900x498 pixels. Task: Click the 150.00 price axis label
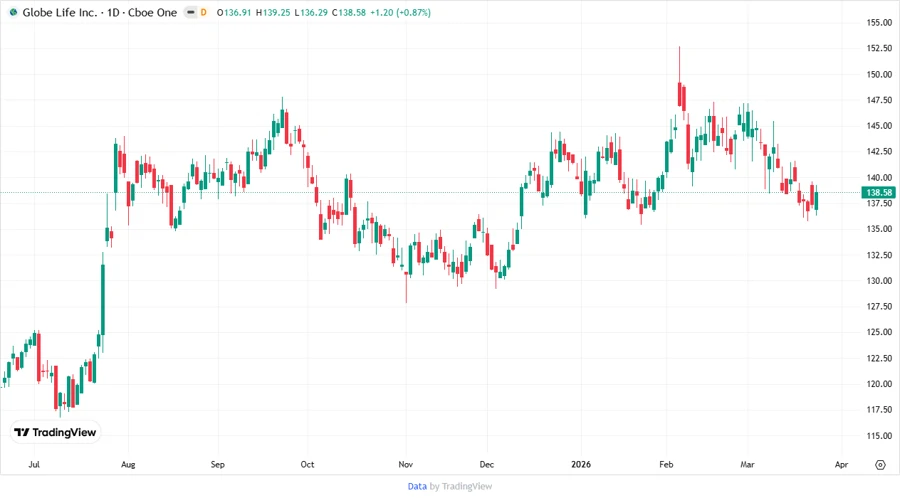click(879, 74)
